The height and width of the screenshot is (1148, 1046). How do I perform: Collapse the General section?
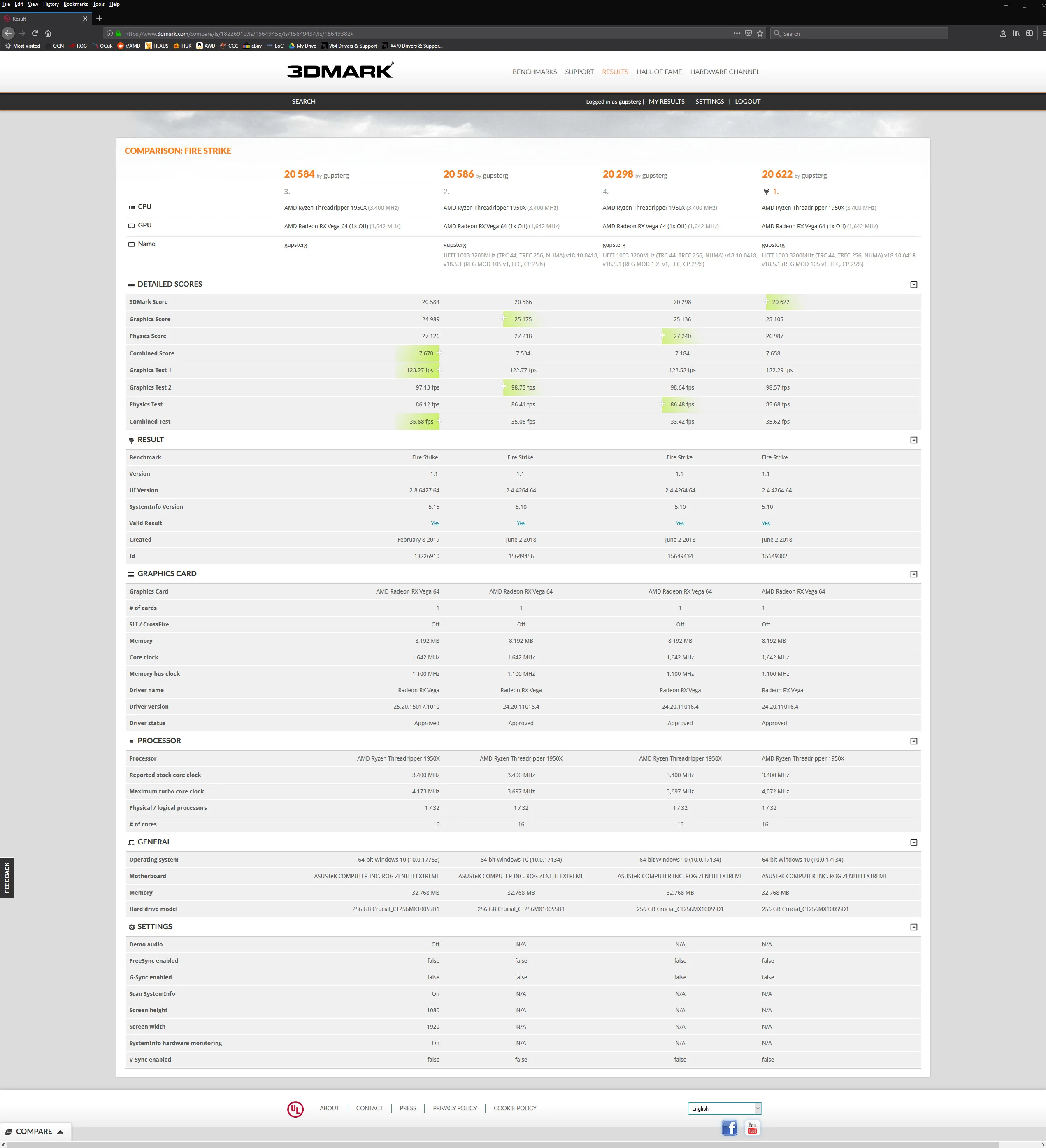click(913, 842)
